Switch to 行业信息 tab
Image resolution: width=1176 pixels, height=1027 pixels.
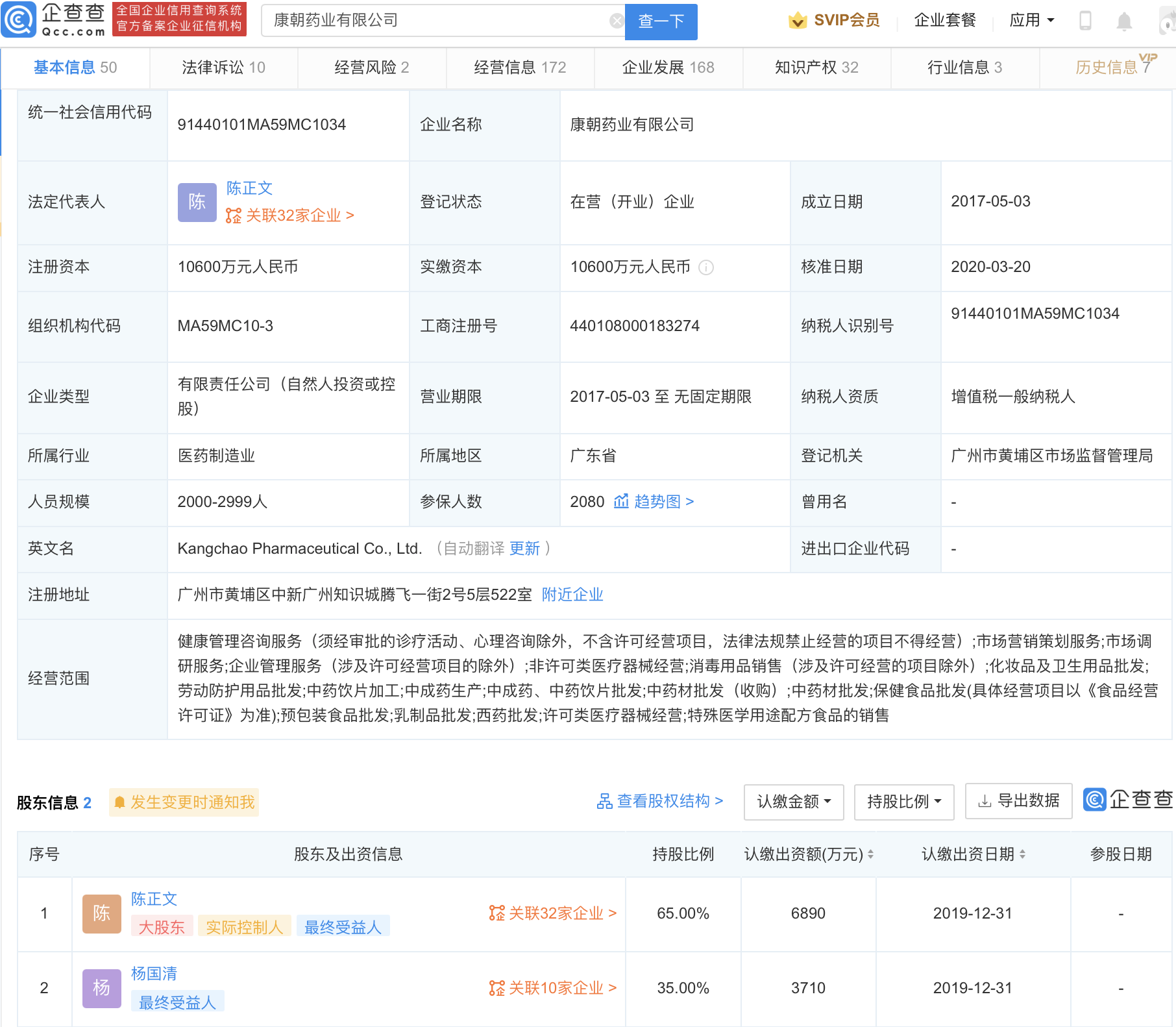pos(964,68)
